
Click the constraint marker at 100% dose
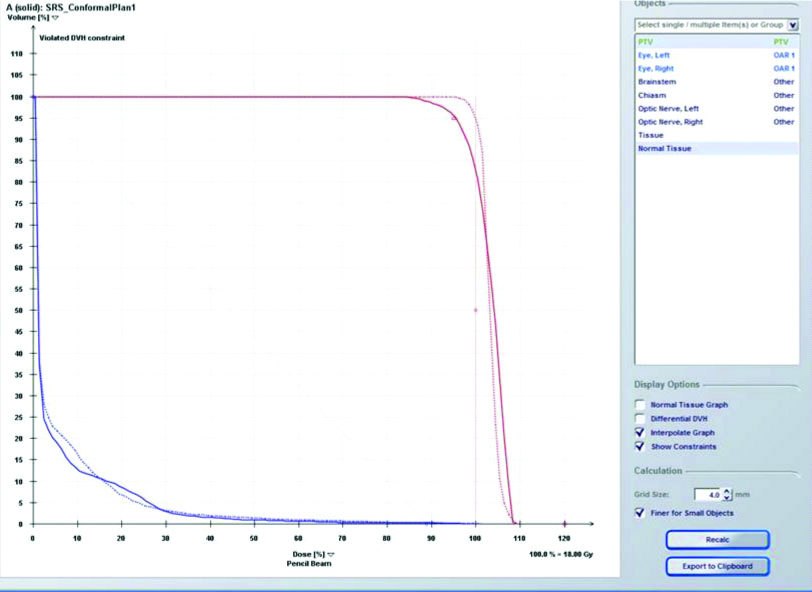(475, 310)
